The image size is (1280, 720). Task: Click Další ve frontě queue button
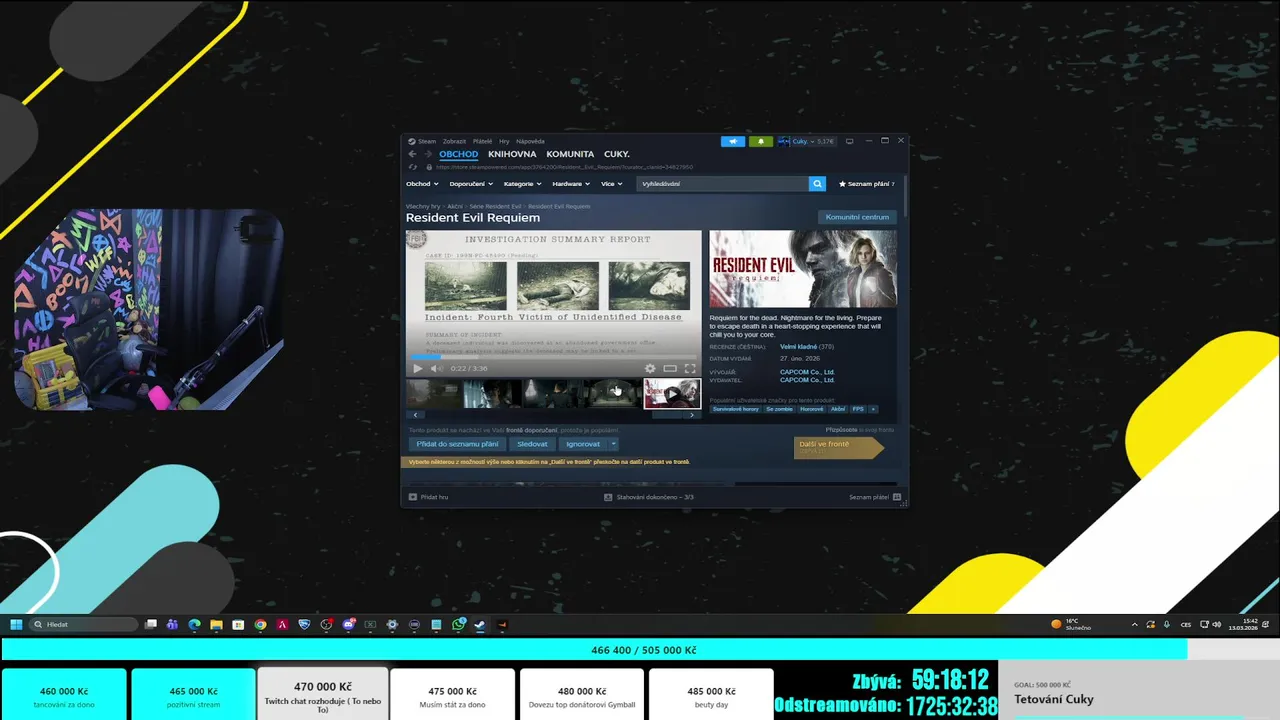pyautogui.click(x=838, y=447)
